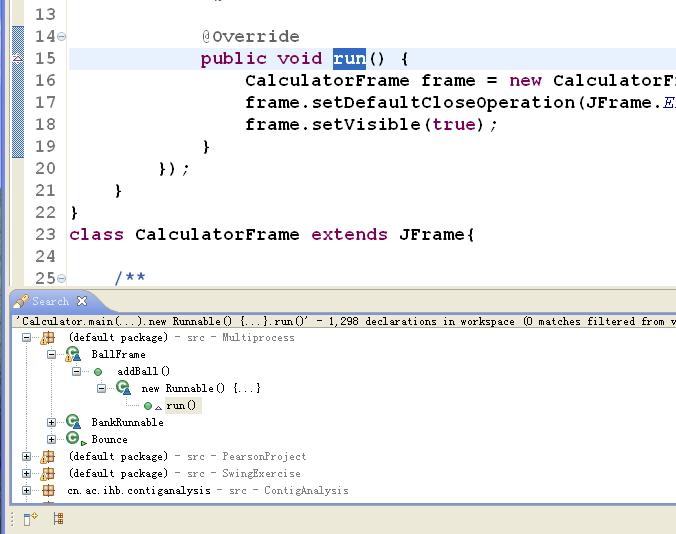Select (default package) - src - Multiprocess row

click(x=182, y=337)
